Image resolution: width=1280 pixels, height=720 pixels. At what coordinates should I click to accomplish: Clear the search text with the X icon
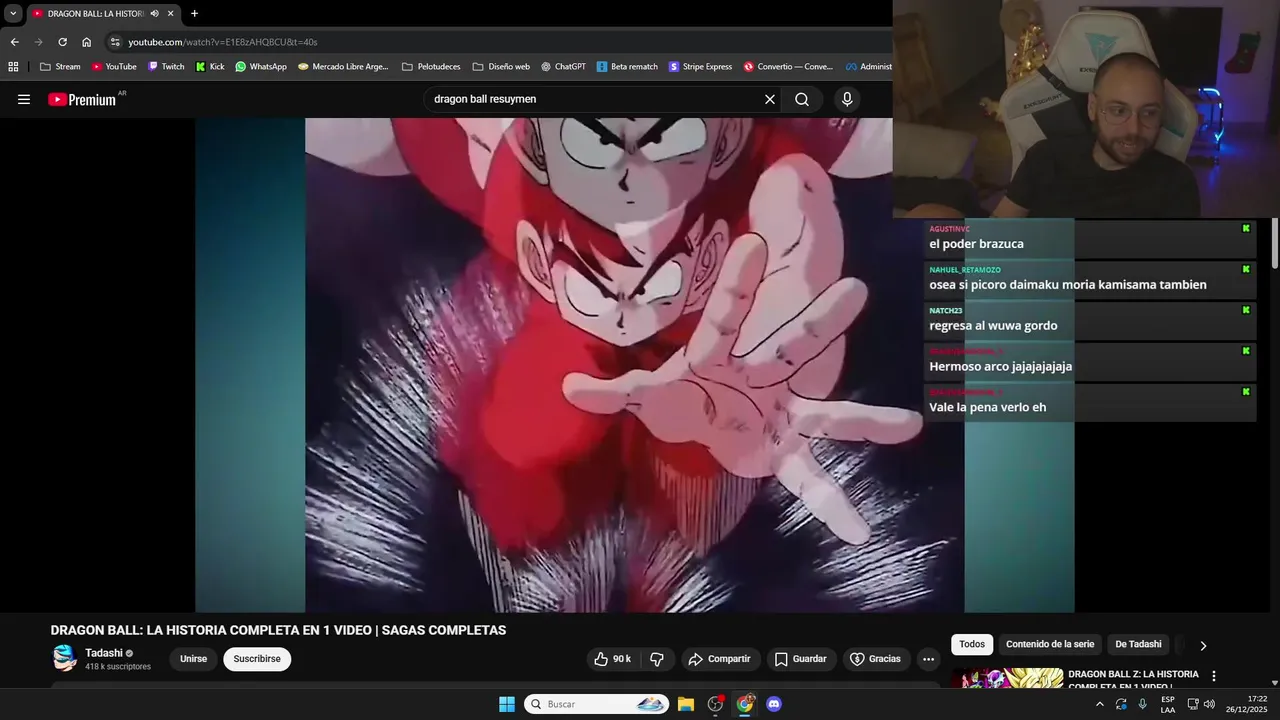click(770, 99)
